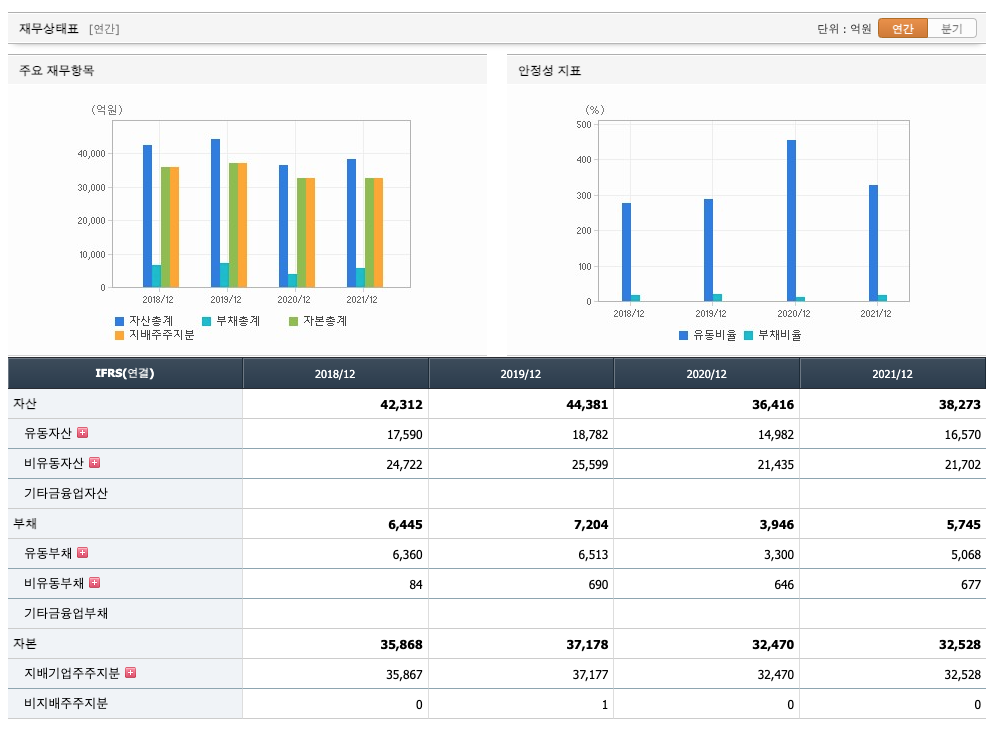Expand the 유동부채 row plus icon
Viewport: 993px width, 734px height.
(x=82, y=553)
